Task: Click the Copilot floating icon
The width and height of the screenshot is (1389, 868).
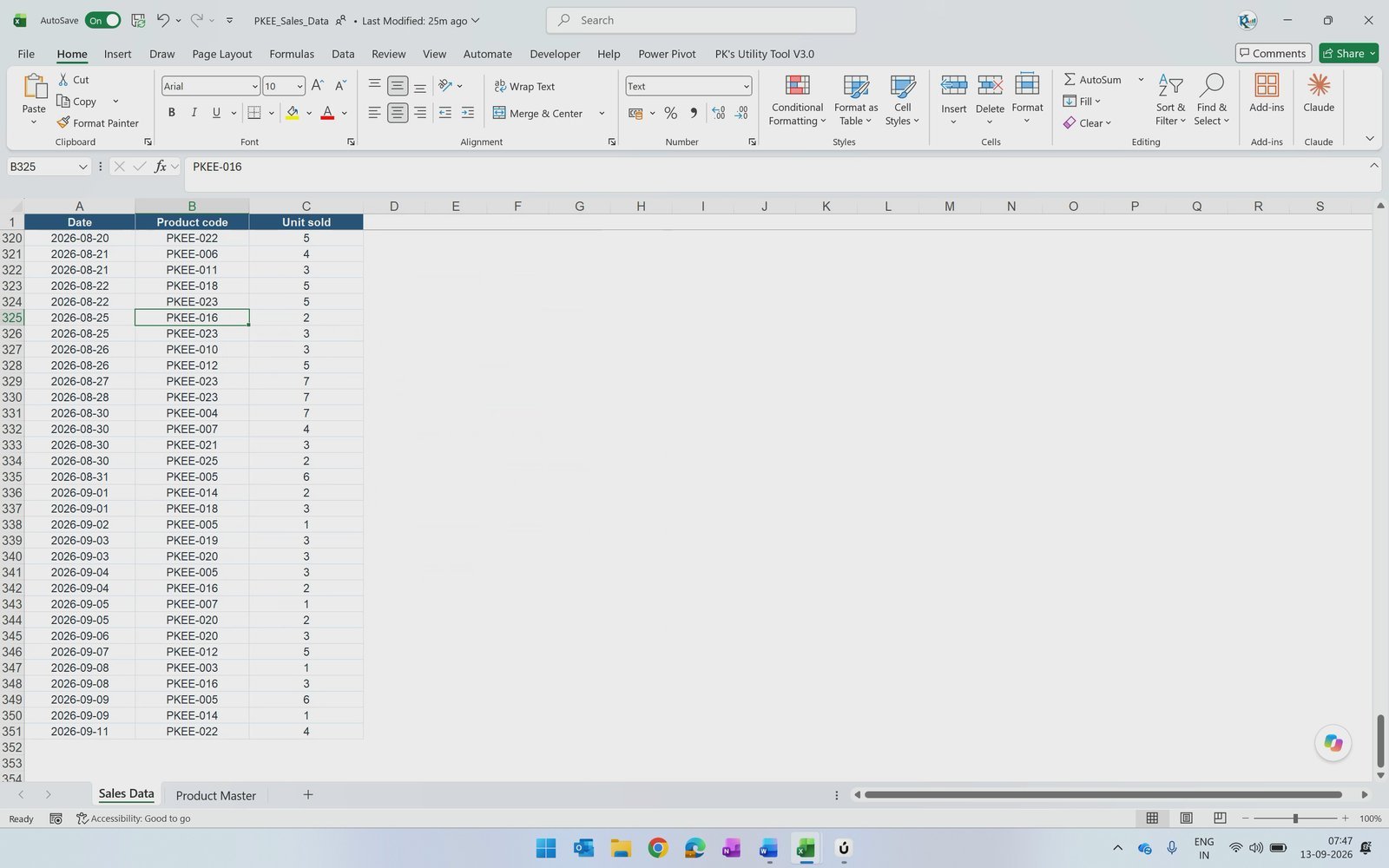Action: point(1333,743)
